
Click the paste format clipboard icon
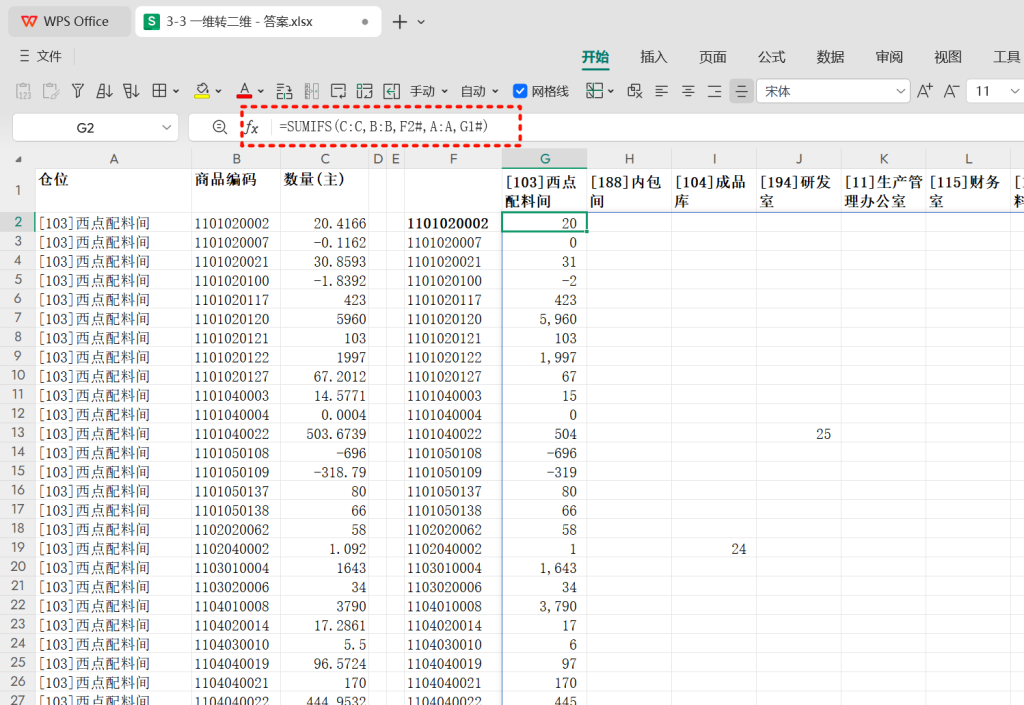[x=50, y=91]
